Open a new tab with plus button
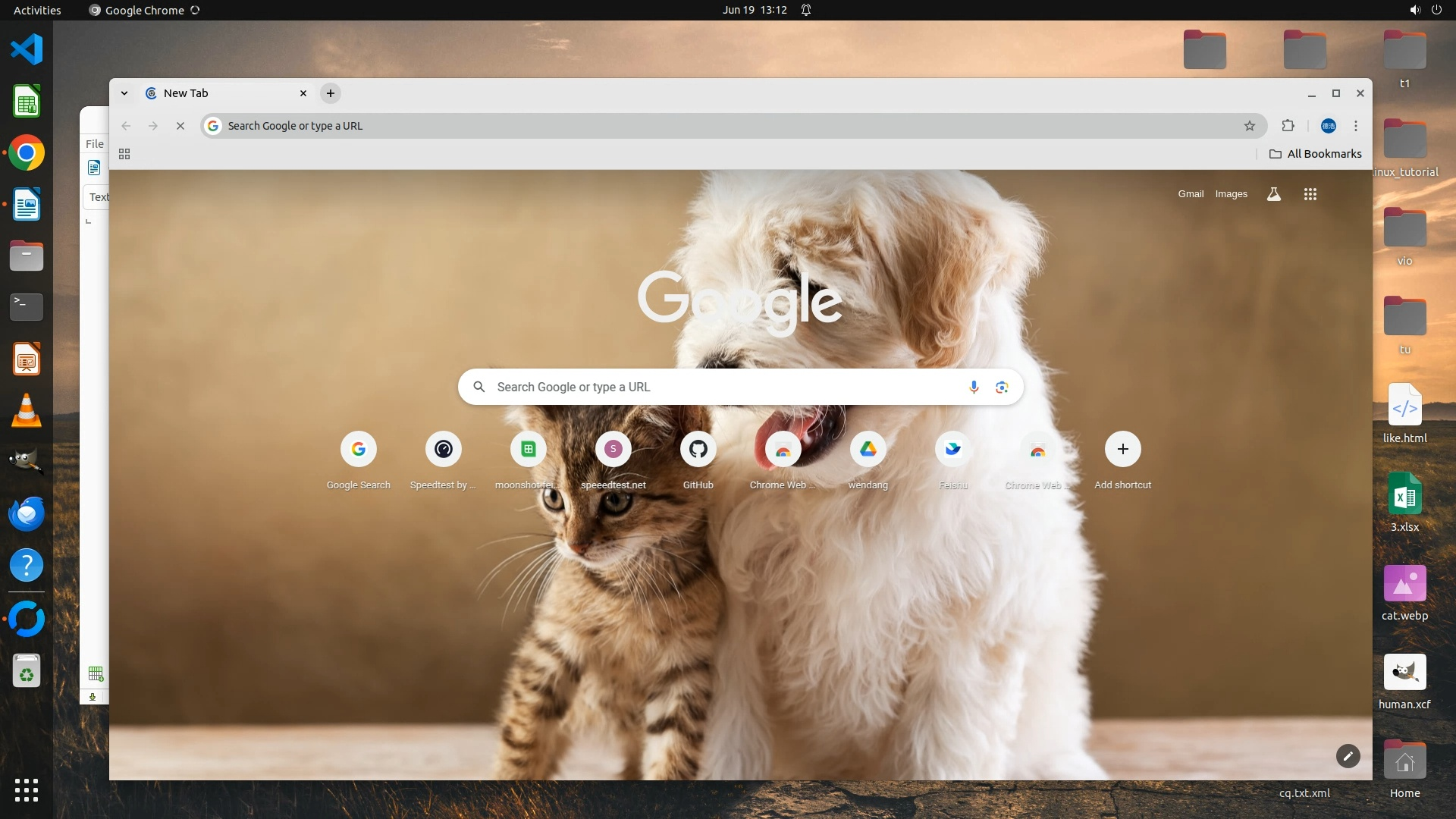Screen dimensions: 1456x819 331,93
